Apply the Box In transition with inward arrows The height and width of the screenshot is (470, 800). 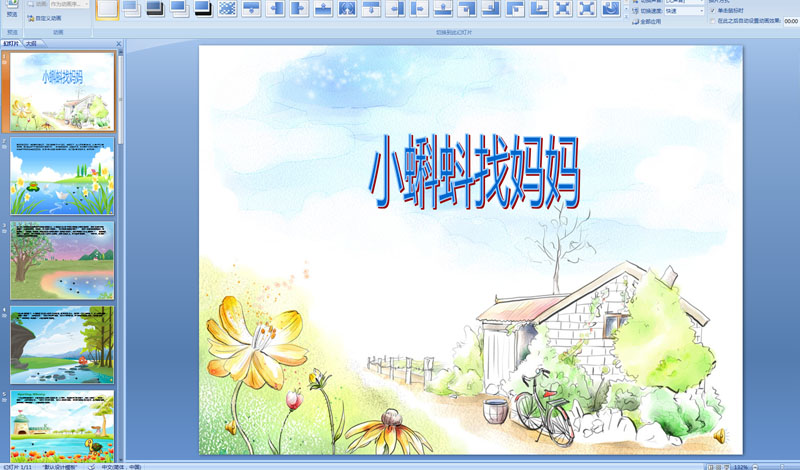click(563, 9)
